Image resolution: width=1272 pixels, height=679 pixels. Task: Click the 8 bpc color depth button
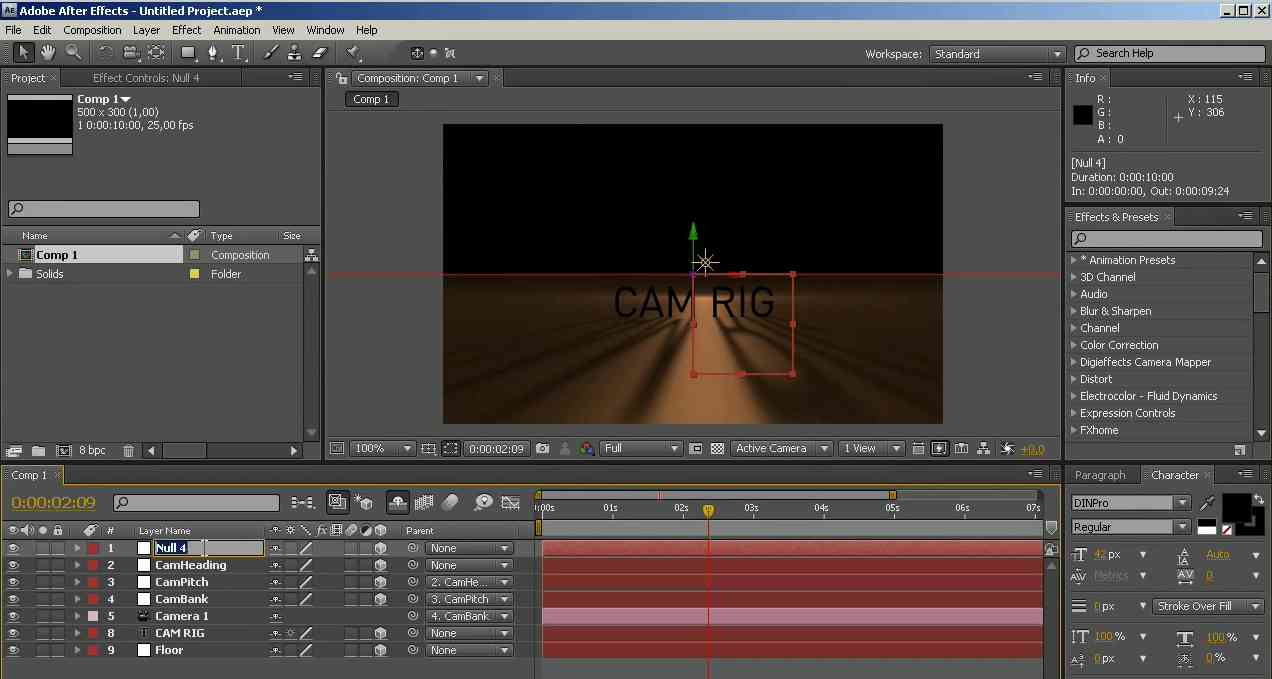(x=92, y=451)
